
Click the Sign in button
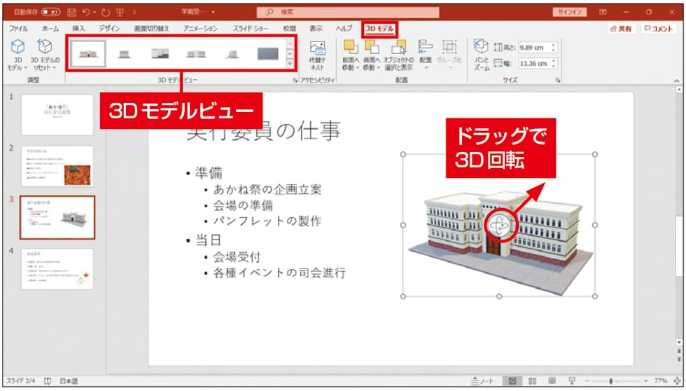pyautogui.click(x=569, y=12)
